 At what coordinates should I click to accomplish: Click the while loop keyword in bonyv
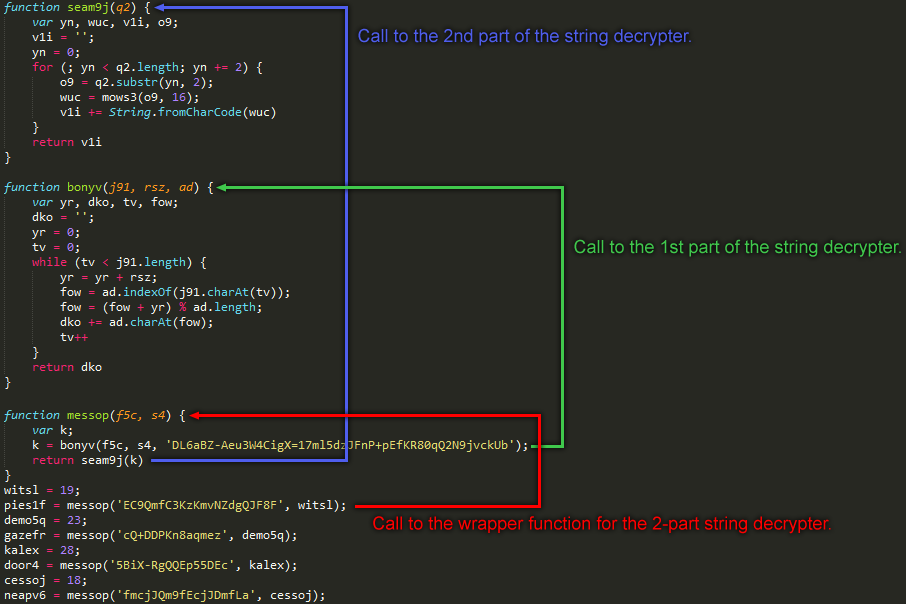tap(50, 262)
